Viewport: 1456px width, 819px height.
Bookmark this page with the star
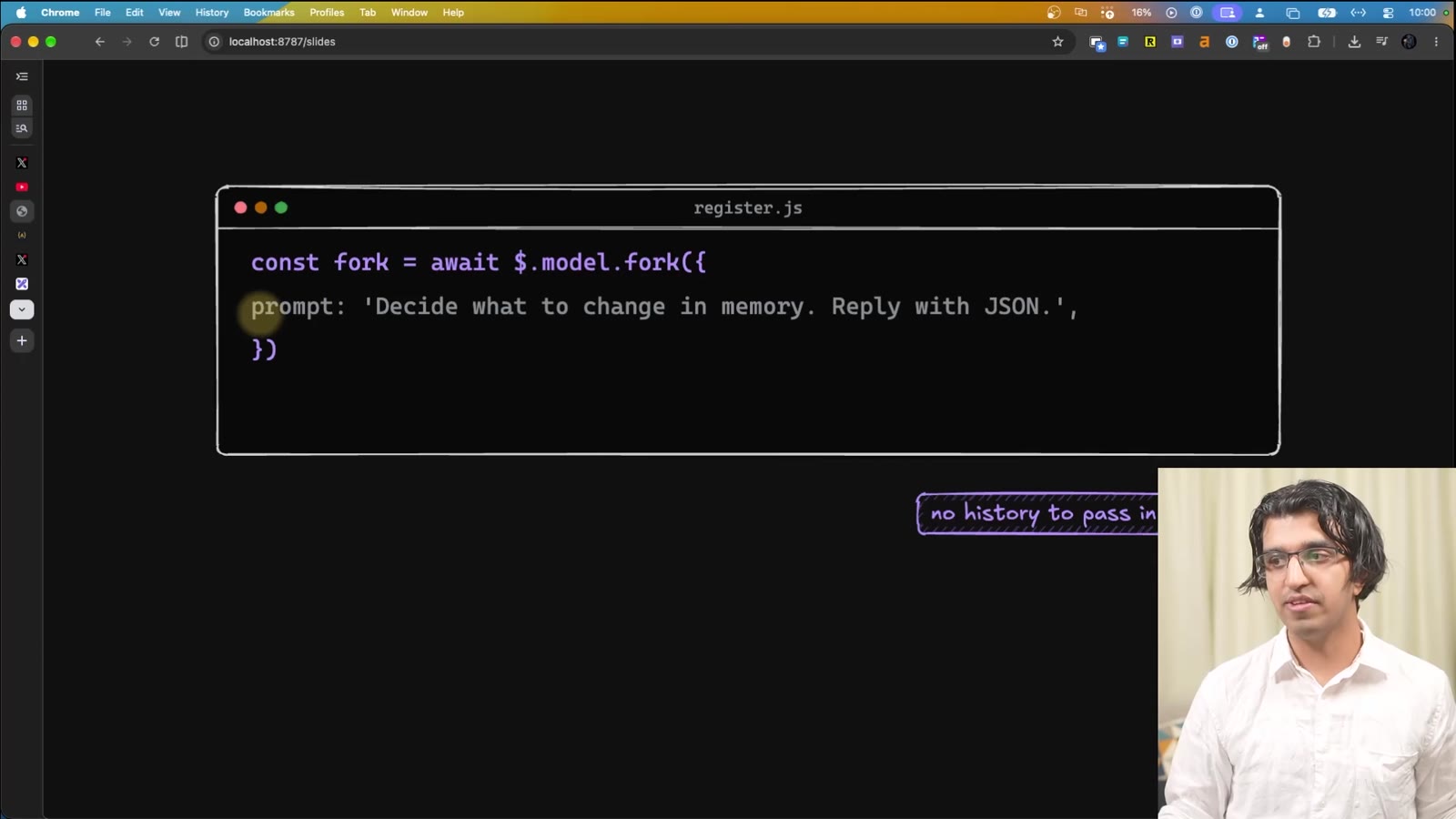1057,42
